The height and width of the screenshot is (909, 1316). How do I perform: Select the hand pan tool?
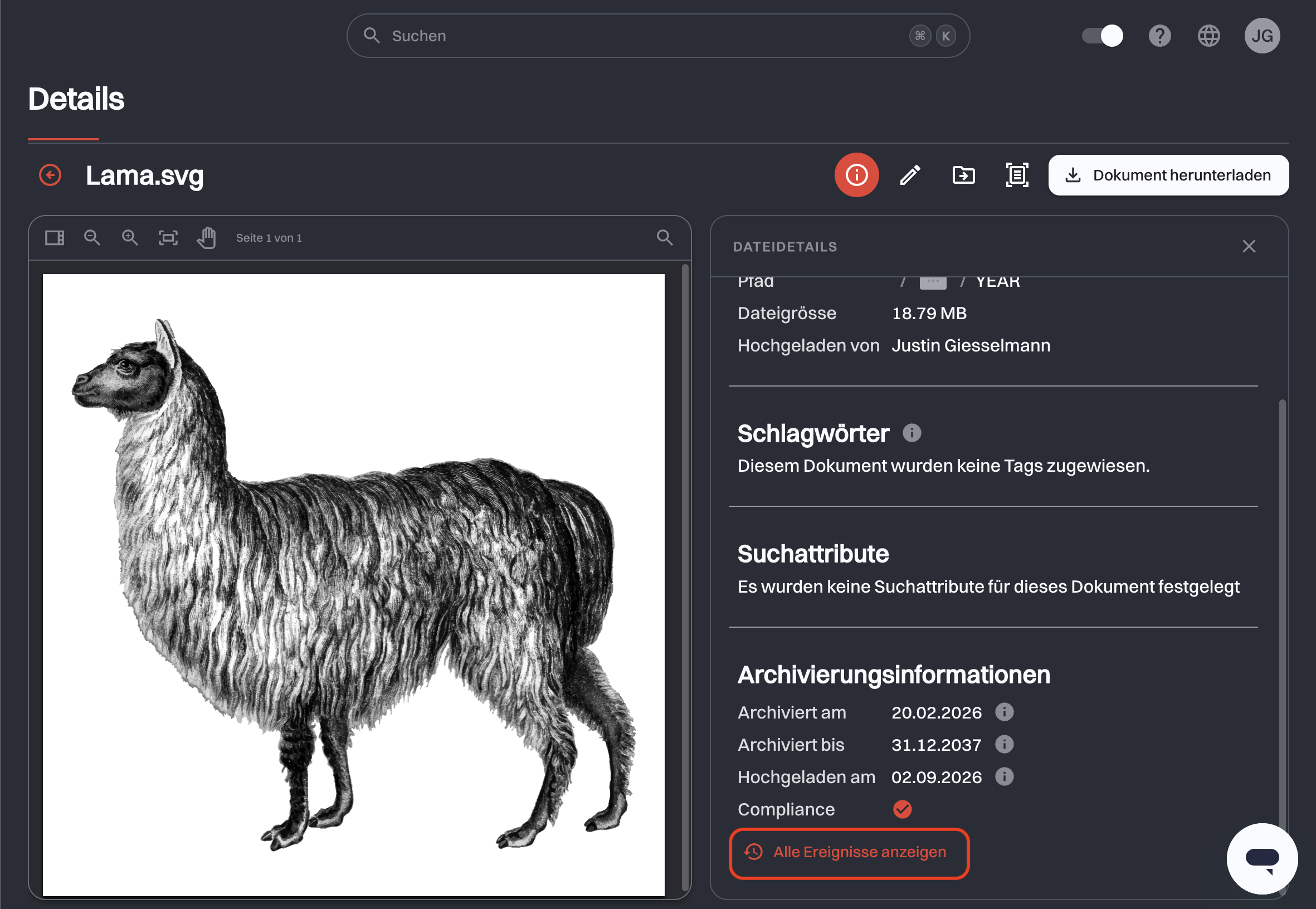[206, 237]
